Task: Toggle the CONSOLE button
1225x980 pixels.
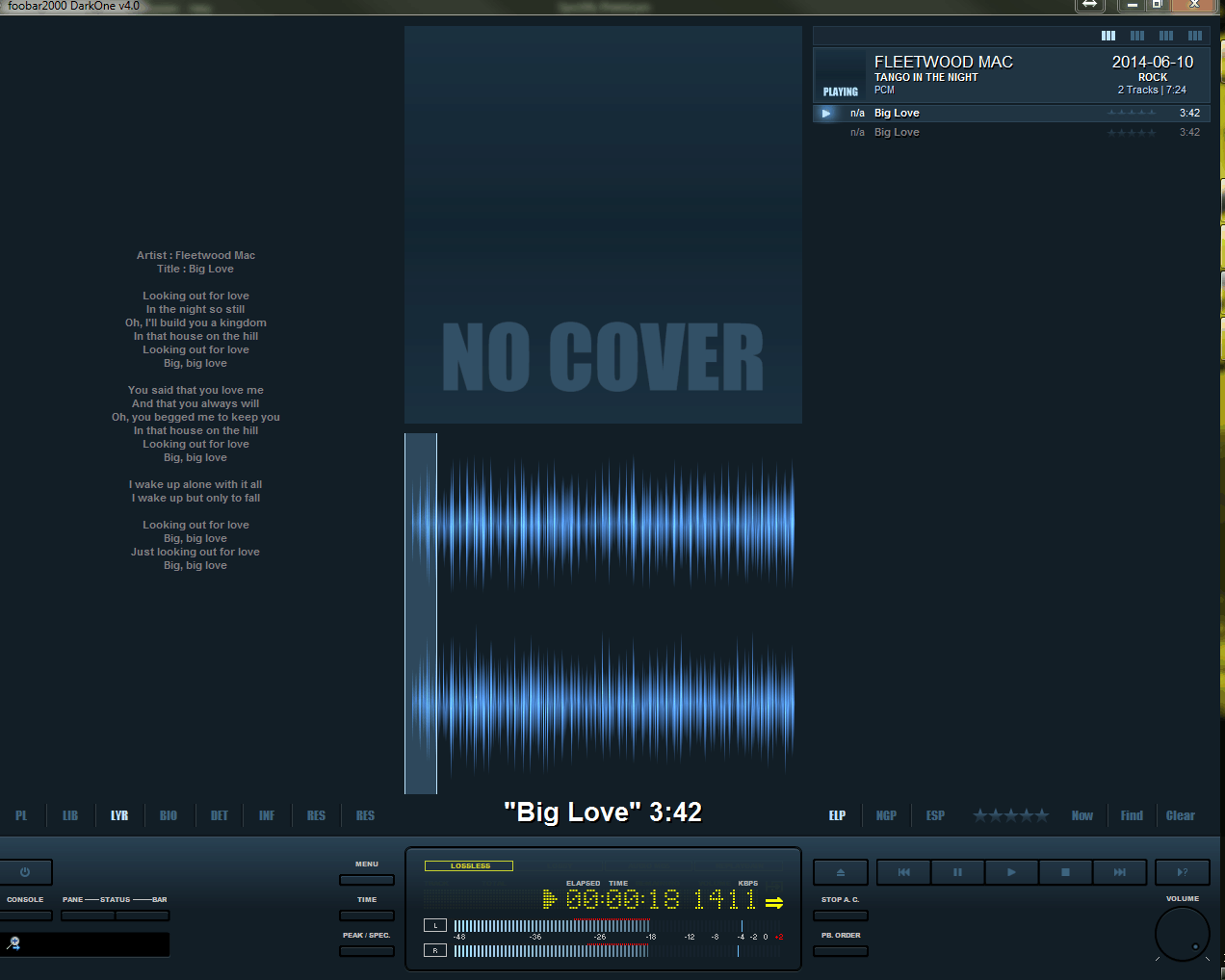Action: pos(25,916)
